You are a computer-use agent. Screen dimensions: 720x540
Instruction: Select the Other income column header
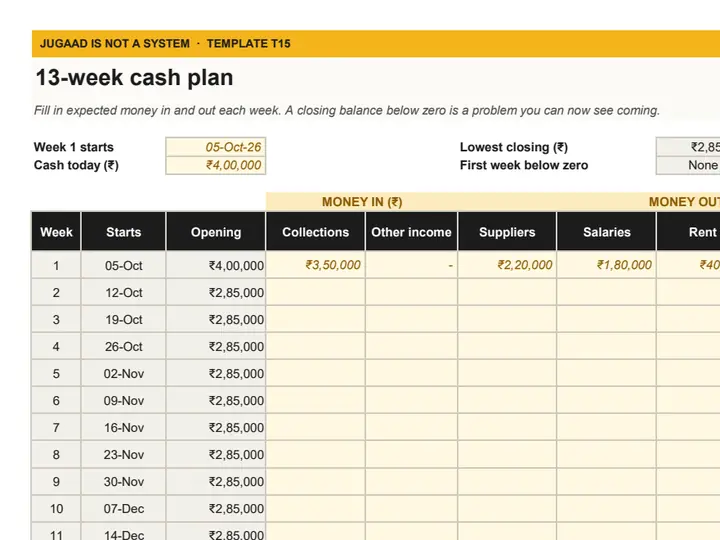click(411, 231)
